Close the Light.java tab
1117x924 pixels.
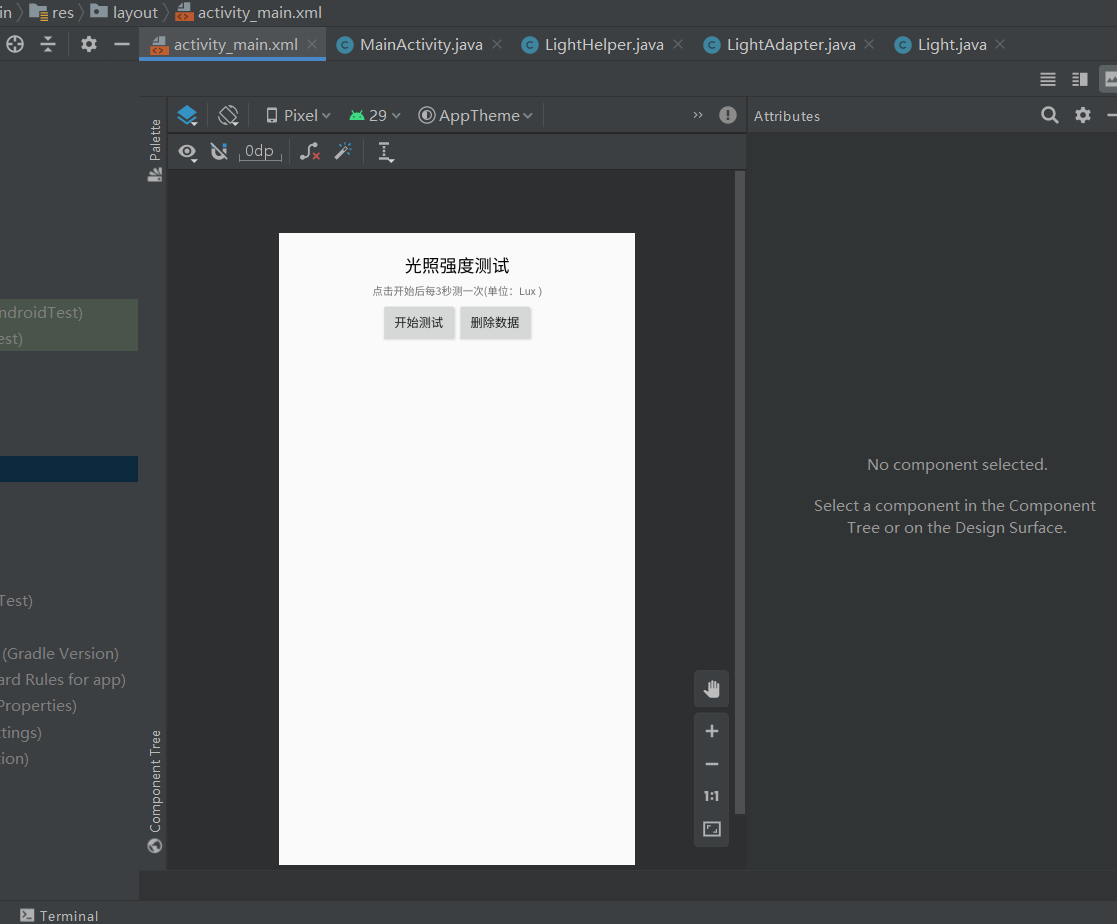[1000, 44]
